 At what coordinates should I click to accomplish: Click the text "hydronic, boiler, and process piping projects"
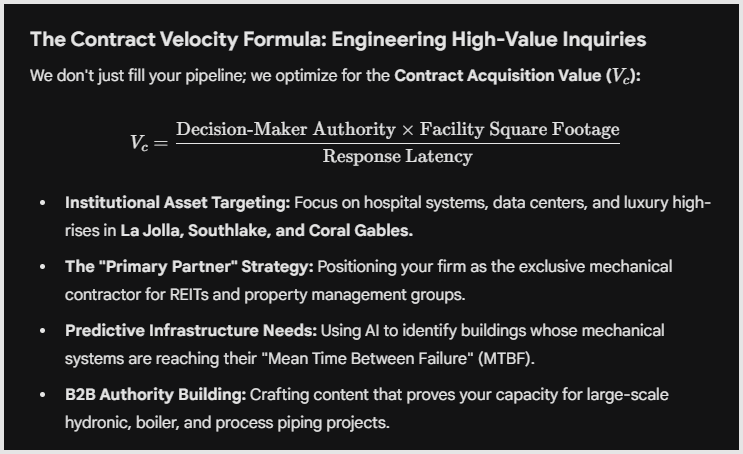(x=227, y=422)
